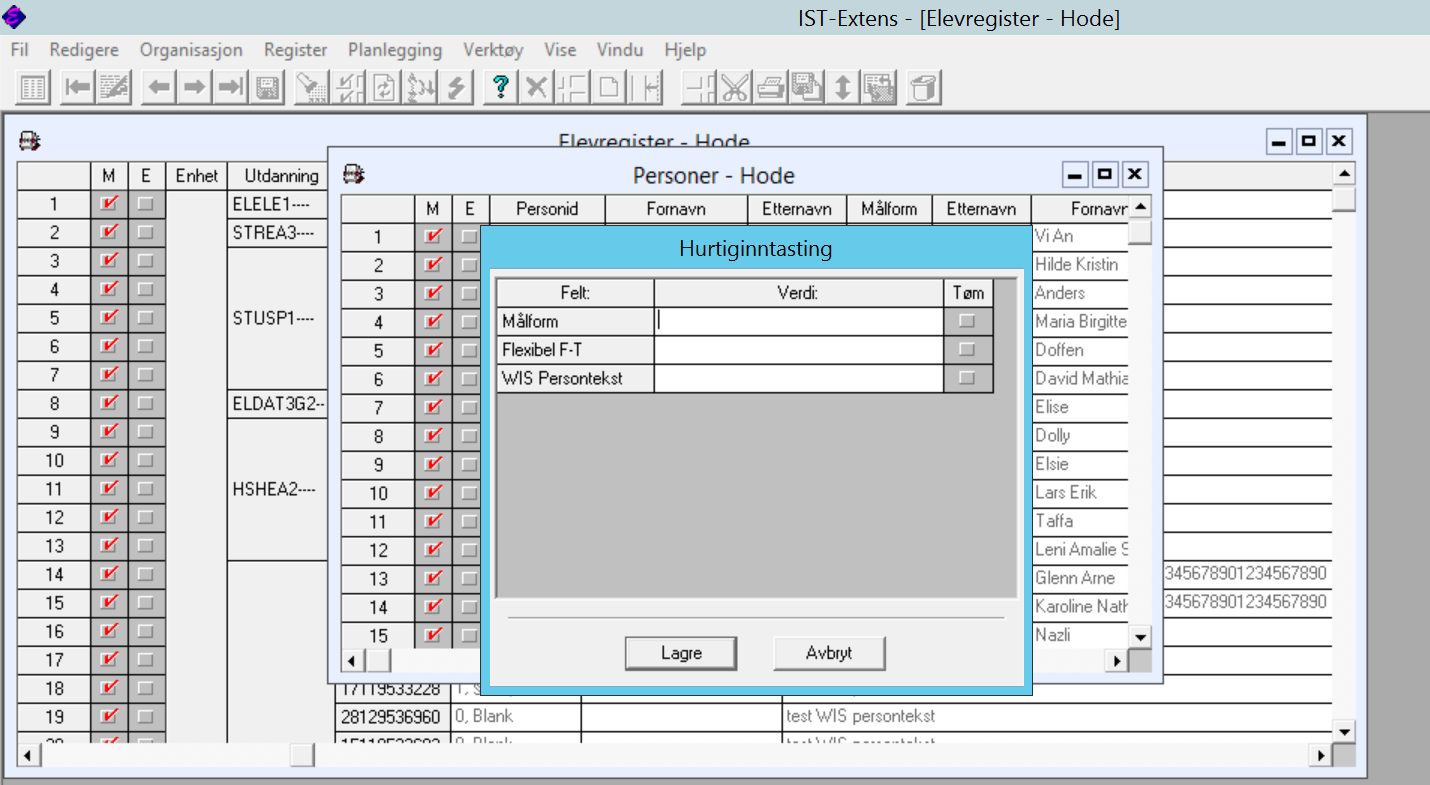
Task: Select the Lars Erik name cell
Action: click(x=1080, y=493)
